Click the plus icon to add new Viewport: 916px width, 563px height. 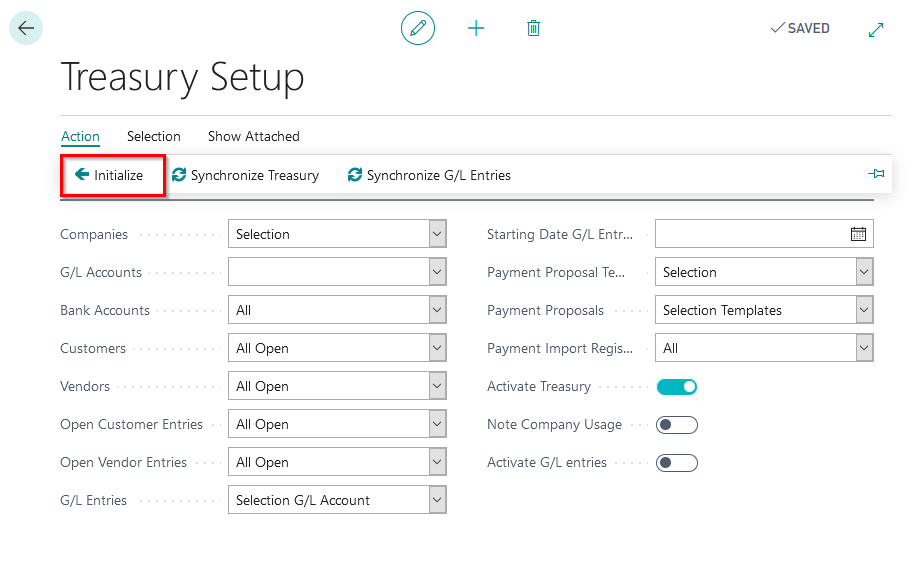[x=476, y=28]
